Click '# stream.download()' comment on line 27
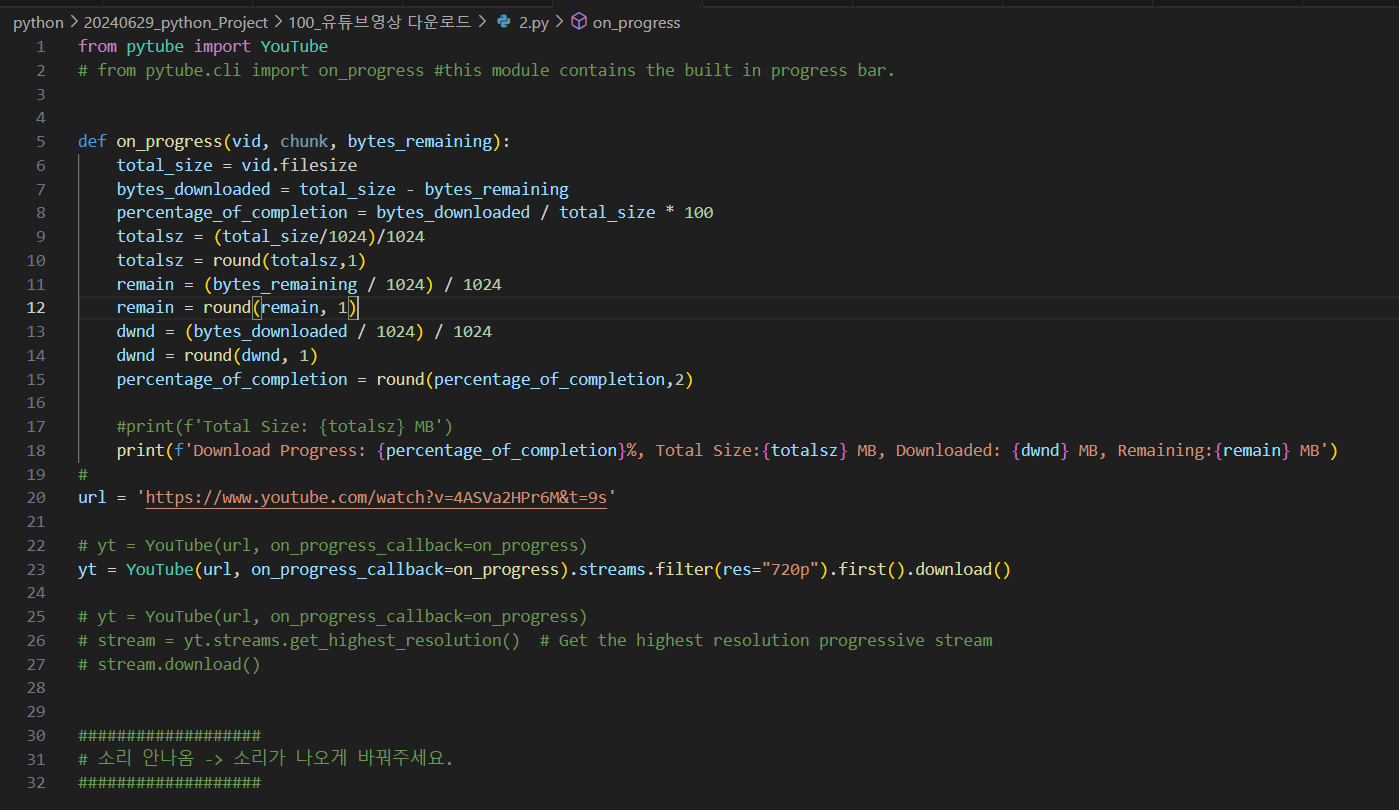The width and height of the screenshot is (1399, 810). [x=169, y=665]
